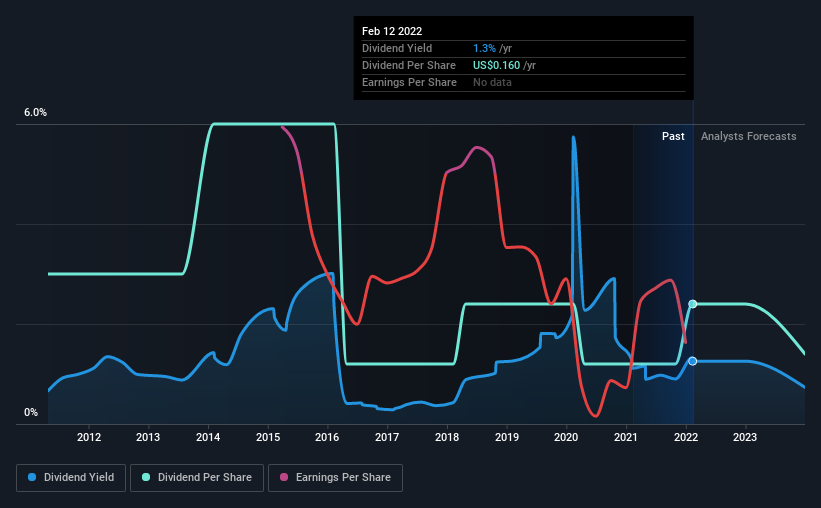Click the US$0.160 dividend per share value
Viewport: 821px width, 508px height.
496,65
